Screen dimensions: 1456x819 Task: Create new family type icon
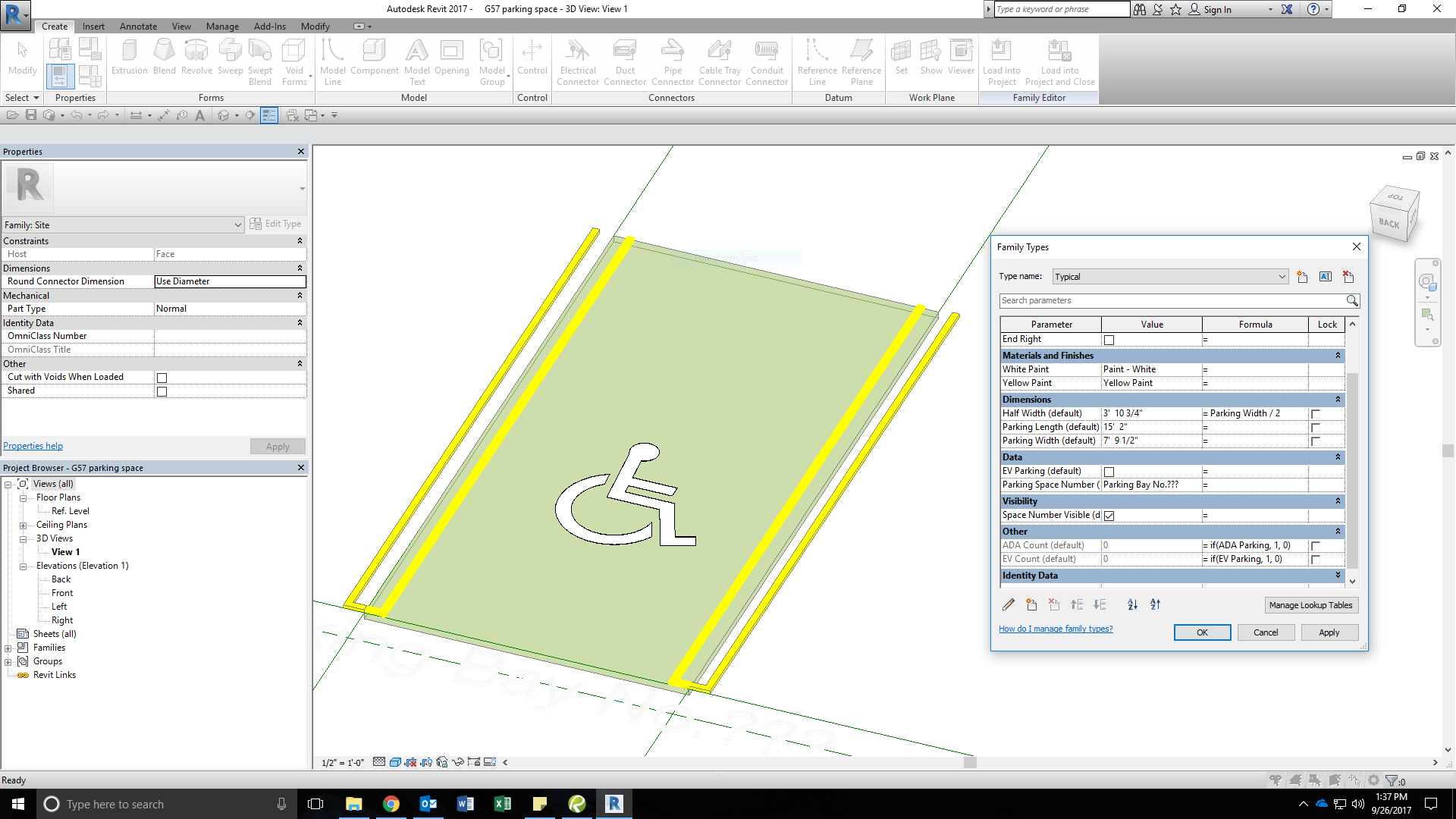tap(1302, 277)
